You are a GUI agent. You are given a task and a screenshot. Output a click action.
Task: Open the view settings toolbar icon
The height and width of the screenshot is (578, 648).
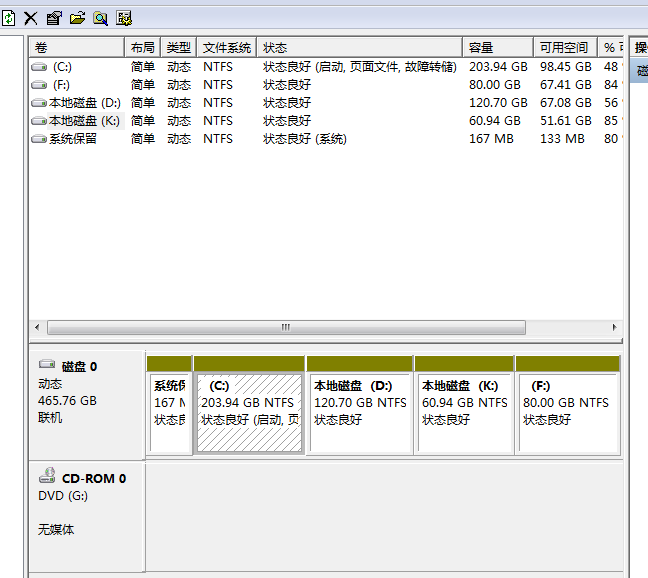(124, 18)
